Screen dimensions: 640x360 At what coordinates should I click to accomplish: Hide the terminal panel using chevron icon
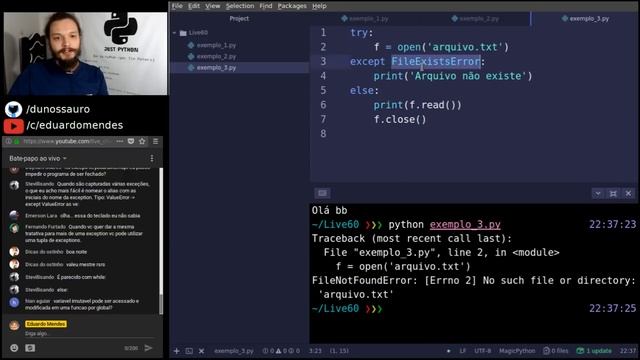click(x=598, y=193)
